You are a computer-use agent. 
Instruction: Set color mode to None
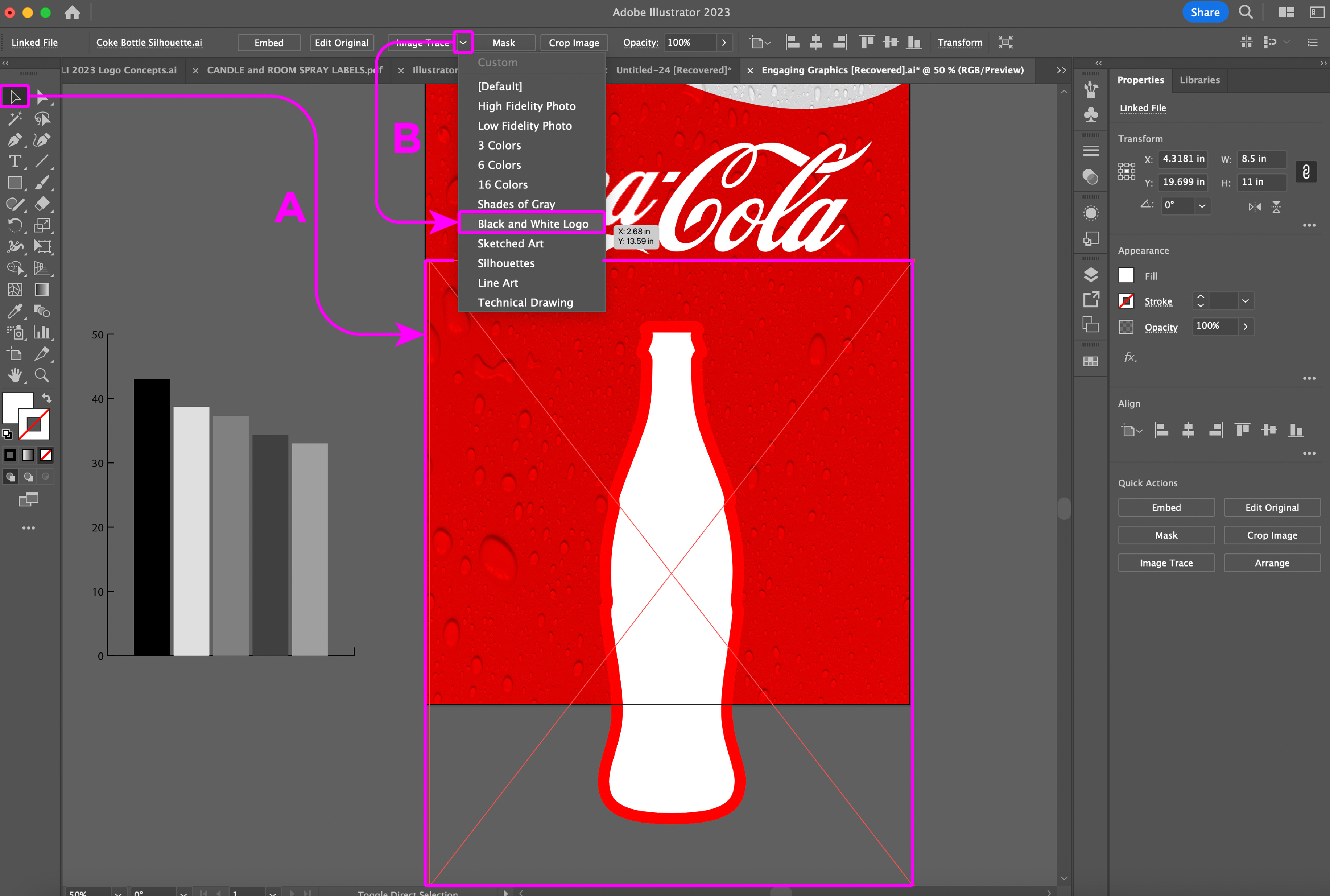point(46,455)
